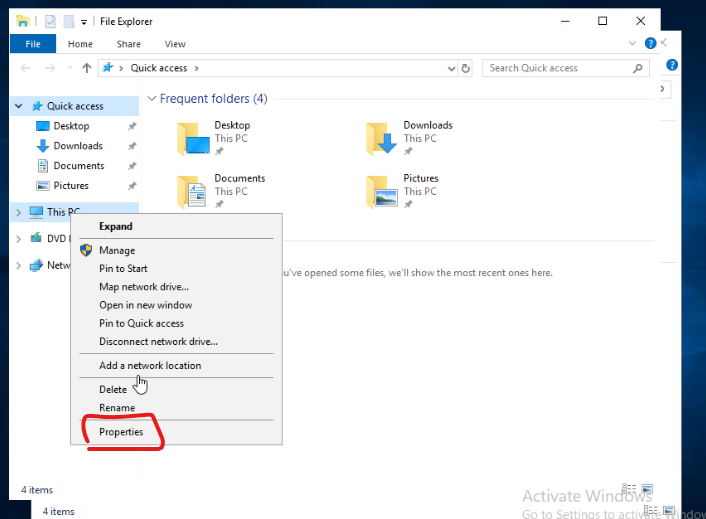The height and width of the screenshot is (519, 706).
Task: Select Desktop in the navigation pane
Action: (71, 126)
